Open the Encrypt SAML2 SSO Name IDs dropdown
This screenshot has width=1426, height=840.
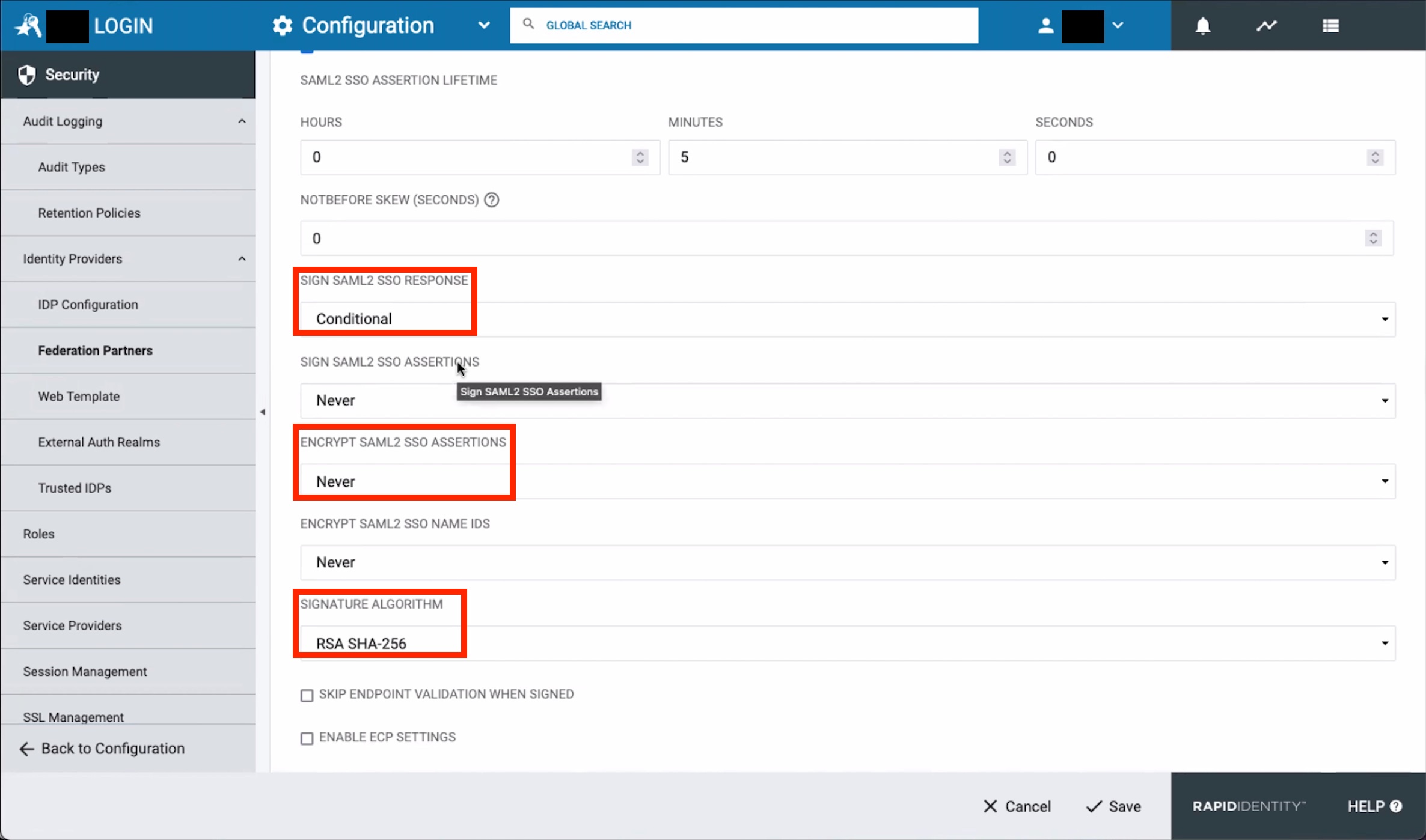pos(1384,563)
